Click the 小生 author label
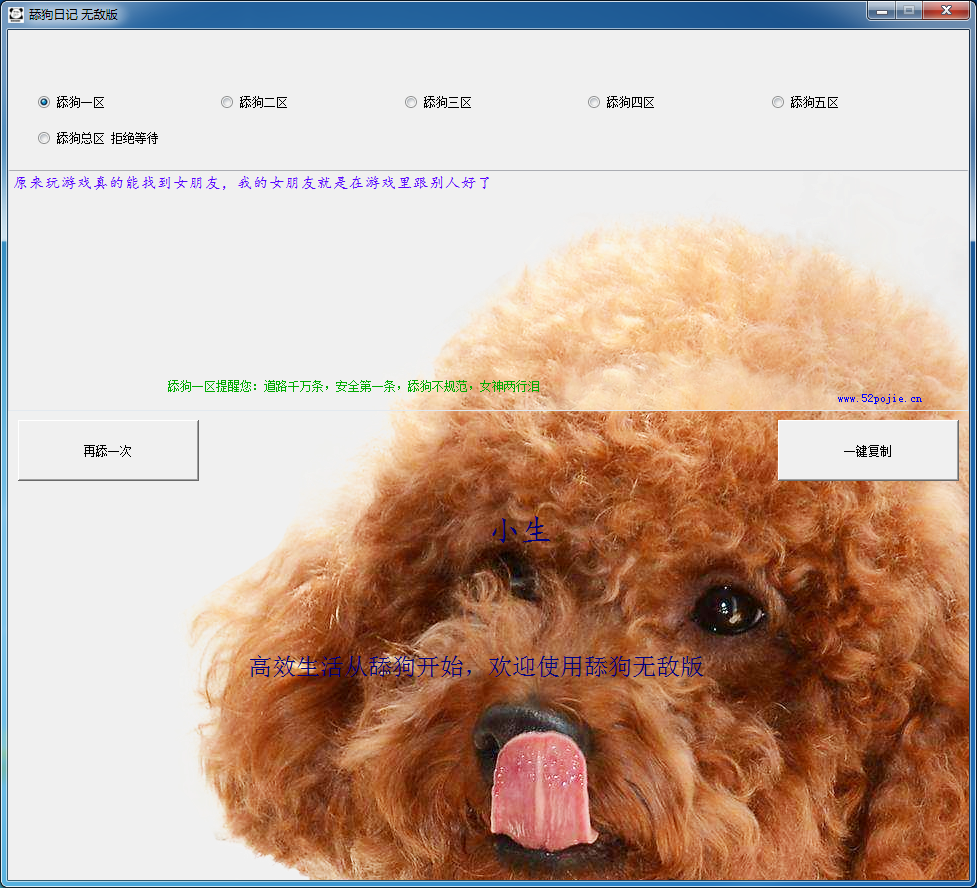Image resolution: width=977 pixels, height=888 pixels. tap(521, 531)
